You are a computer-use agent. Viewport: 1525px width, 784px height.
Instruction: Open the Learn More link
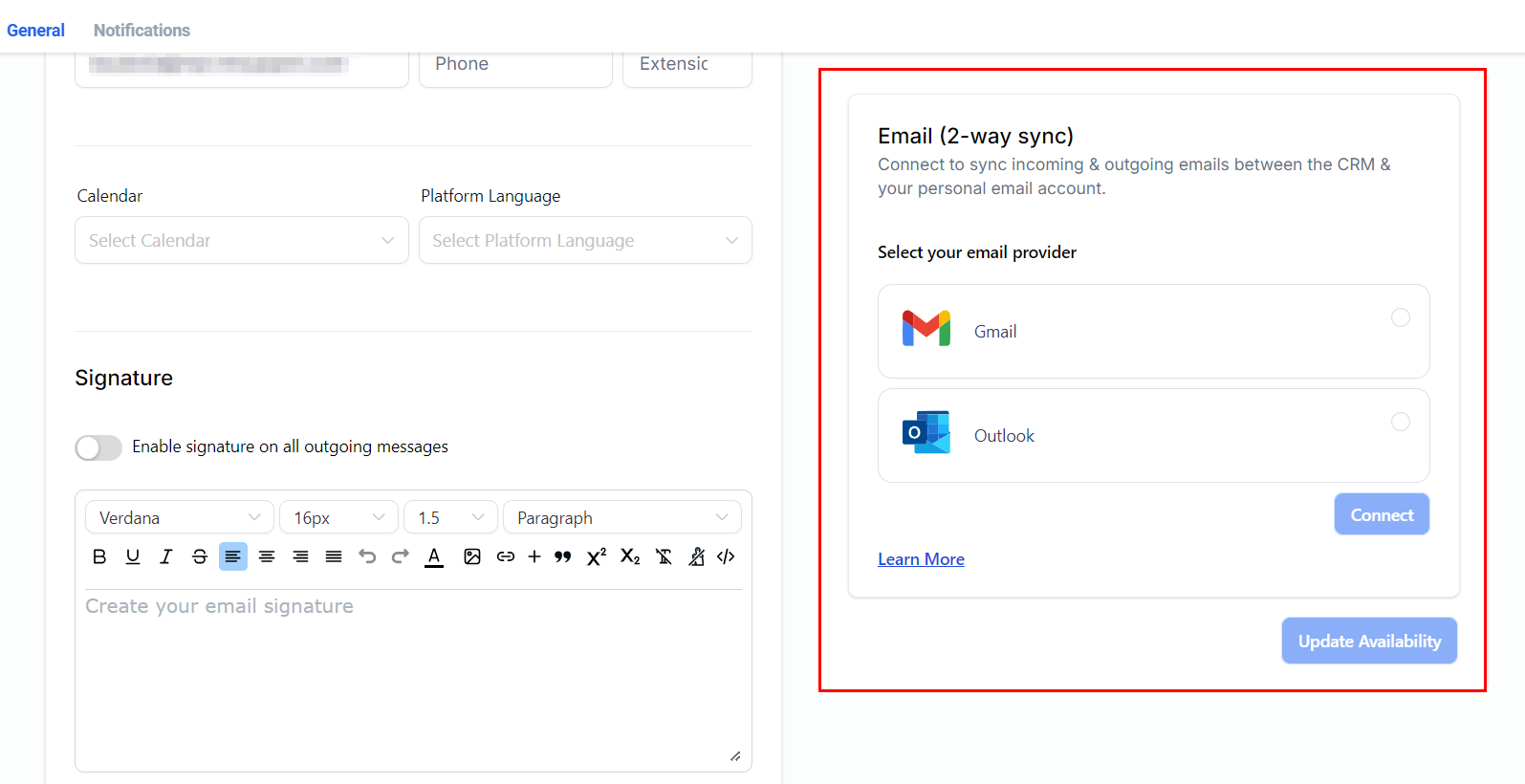click(921, 559)
